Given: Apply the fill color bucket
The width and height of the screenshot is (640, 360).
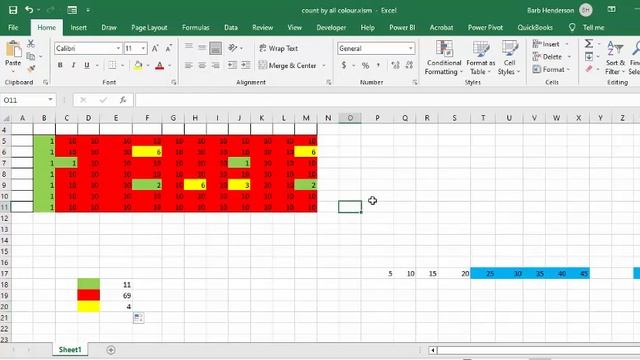Looking at the screenshot, I should (x=138, y=65).
